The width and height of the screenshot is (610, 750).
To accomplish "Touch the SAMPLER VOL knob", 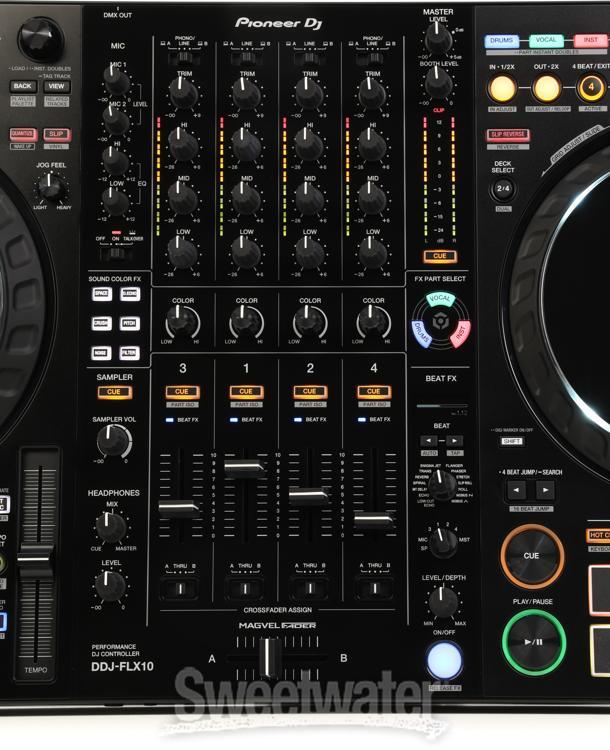I will click(x=113, y=441).
